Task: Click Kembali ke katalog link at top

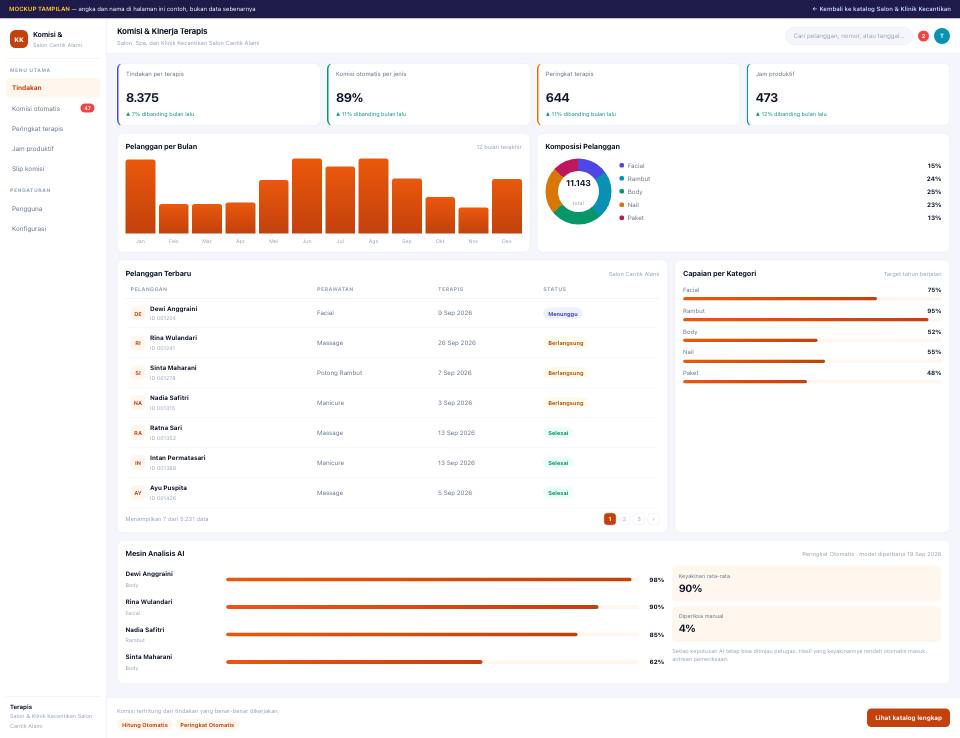Action: (881, 9)
